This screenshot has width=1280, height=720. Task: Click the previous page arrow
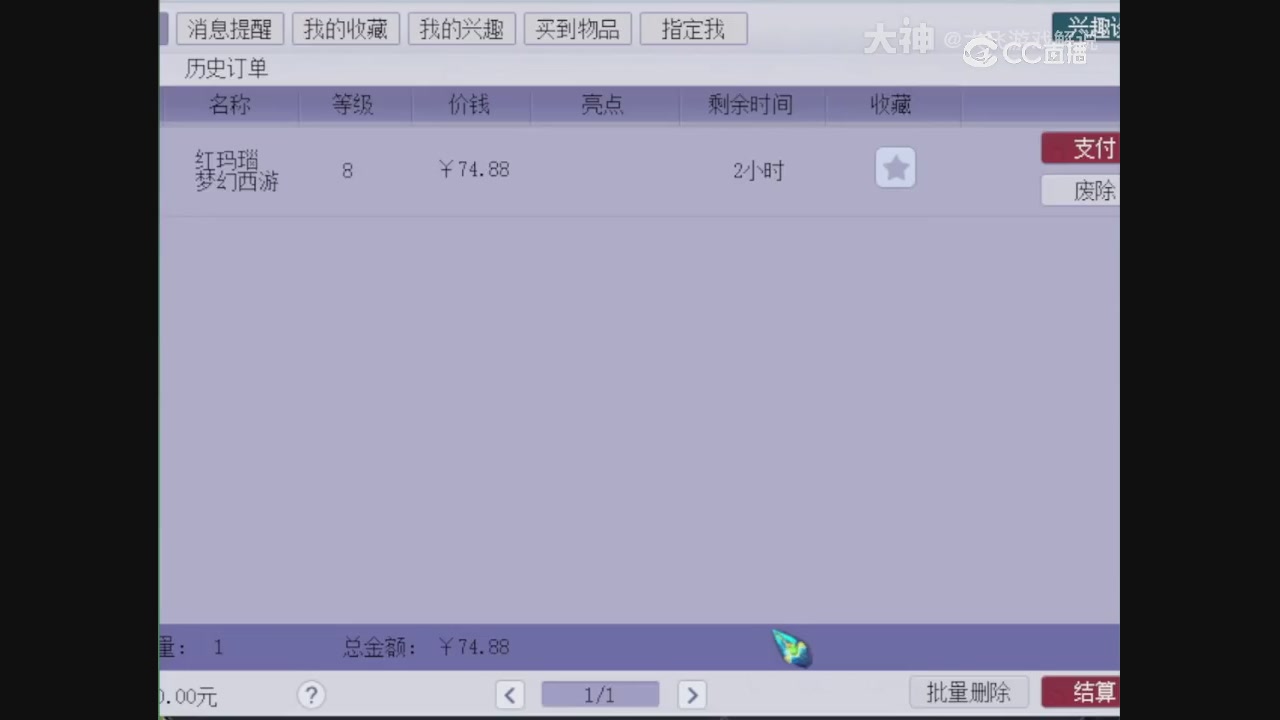click(x=510, y=694)
